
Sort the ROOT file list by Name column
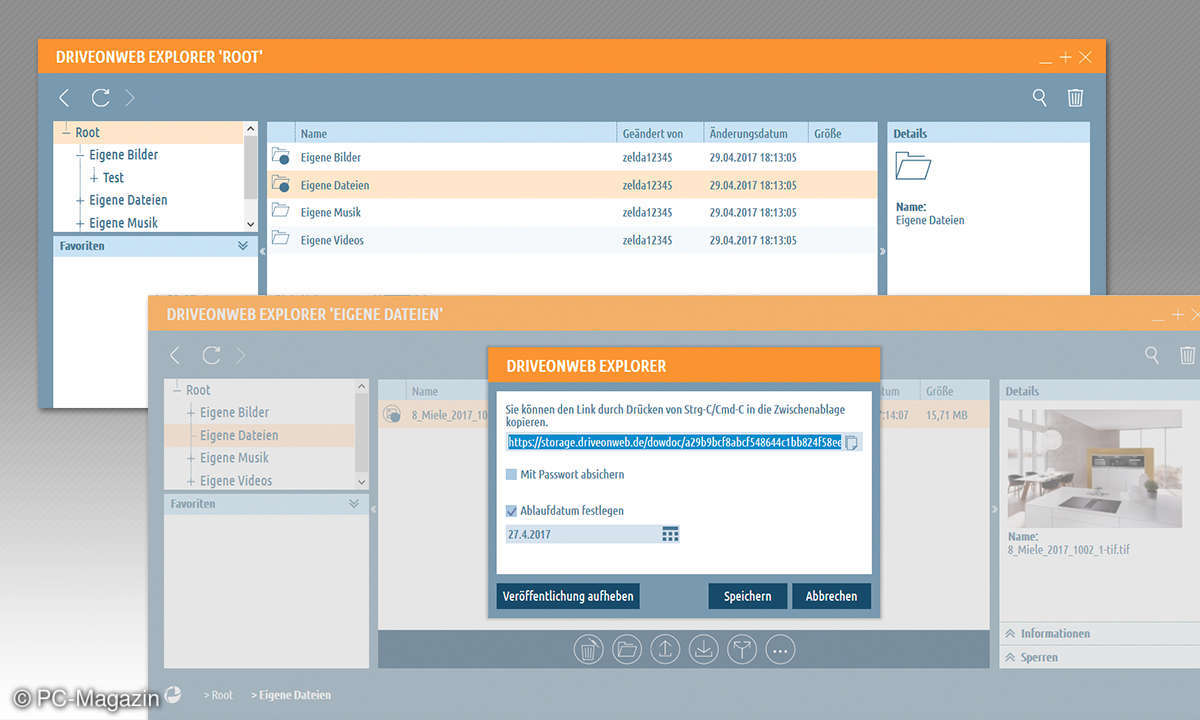click(456, 133)
